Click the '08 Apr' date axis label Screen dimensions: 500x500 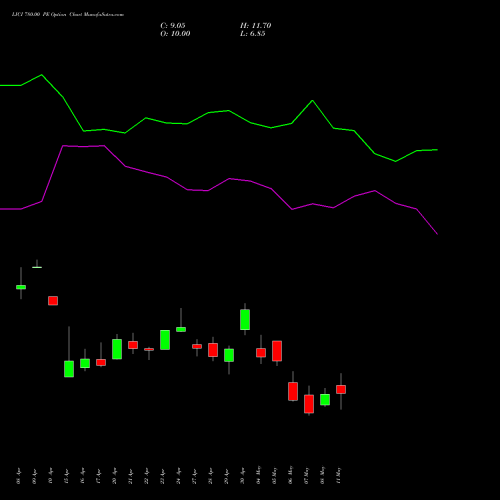click(x=18, y=476)
